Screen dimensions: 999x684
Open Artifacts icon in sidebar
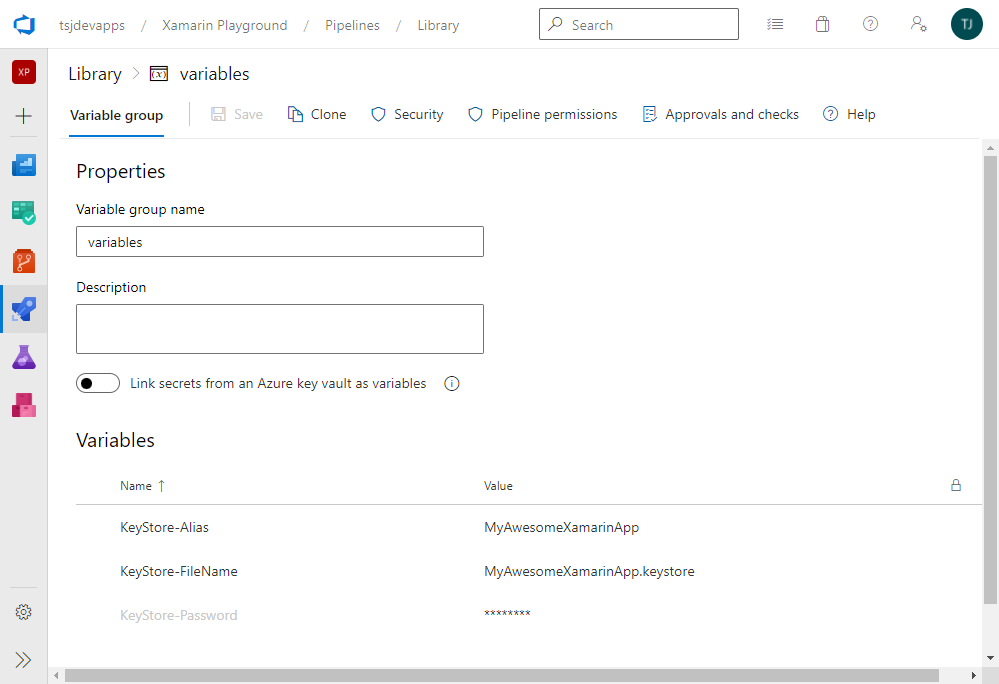(x=23, y=405)
